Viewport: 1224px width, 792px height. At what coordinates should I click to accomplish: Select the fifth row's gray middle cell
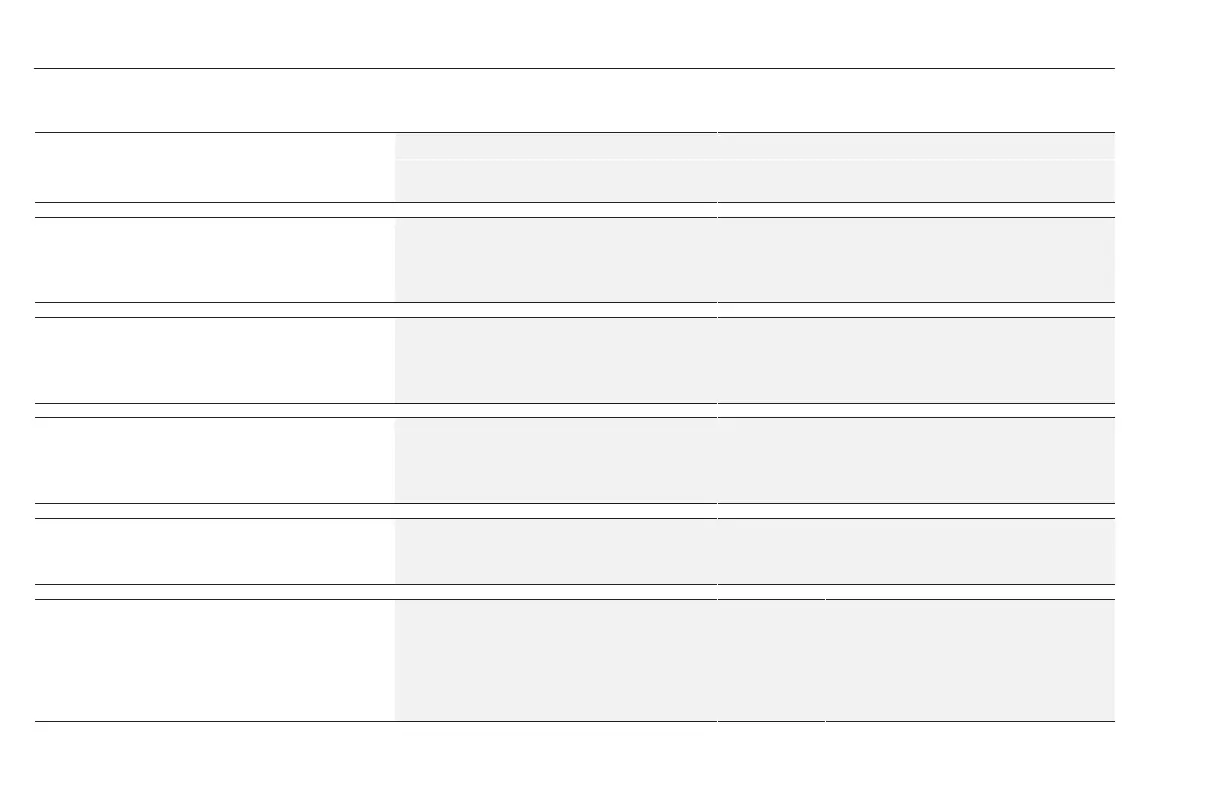556,551
